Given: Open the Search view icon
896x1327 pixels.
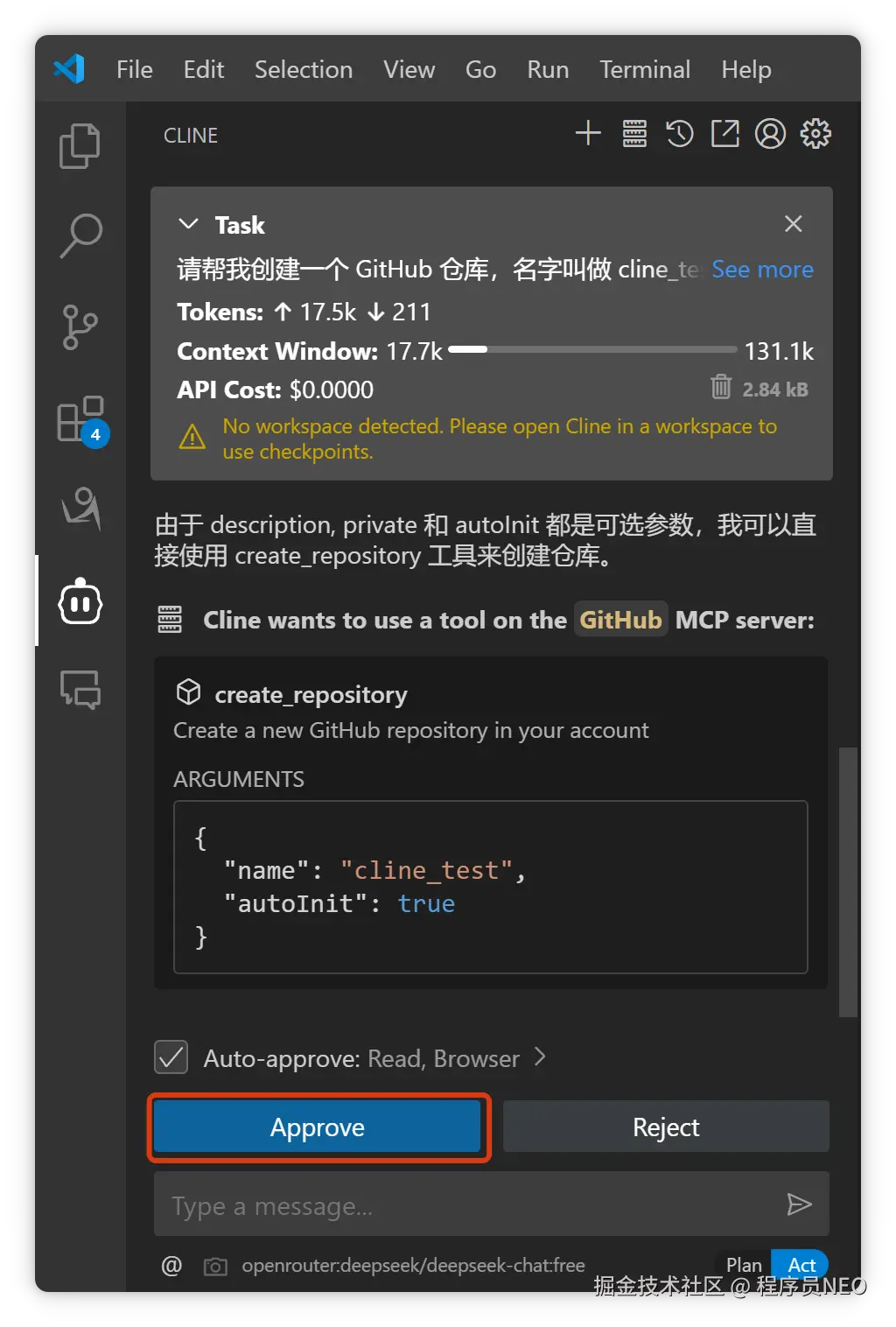Looking at the screenshot, I should pyautogui.click(x=80, y=235).
